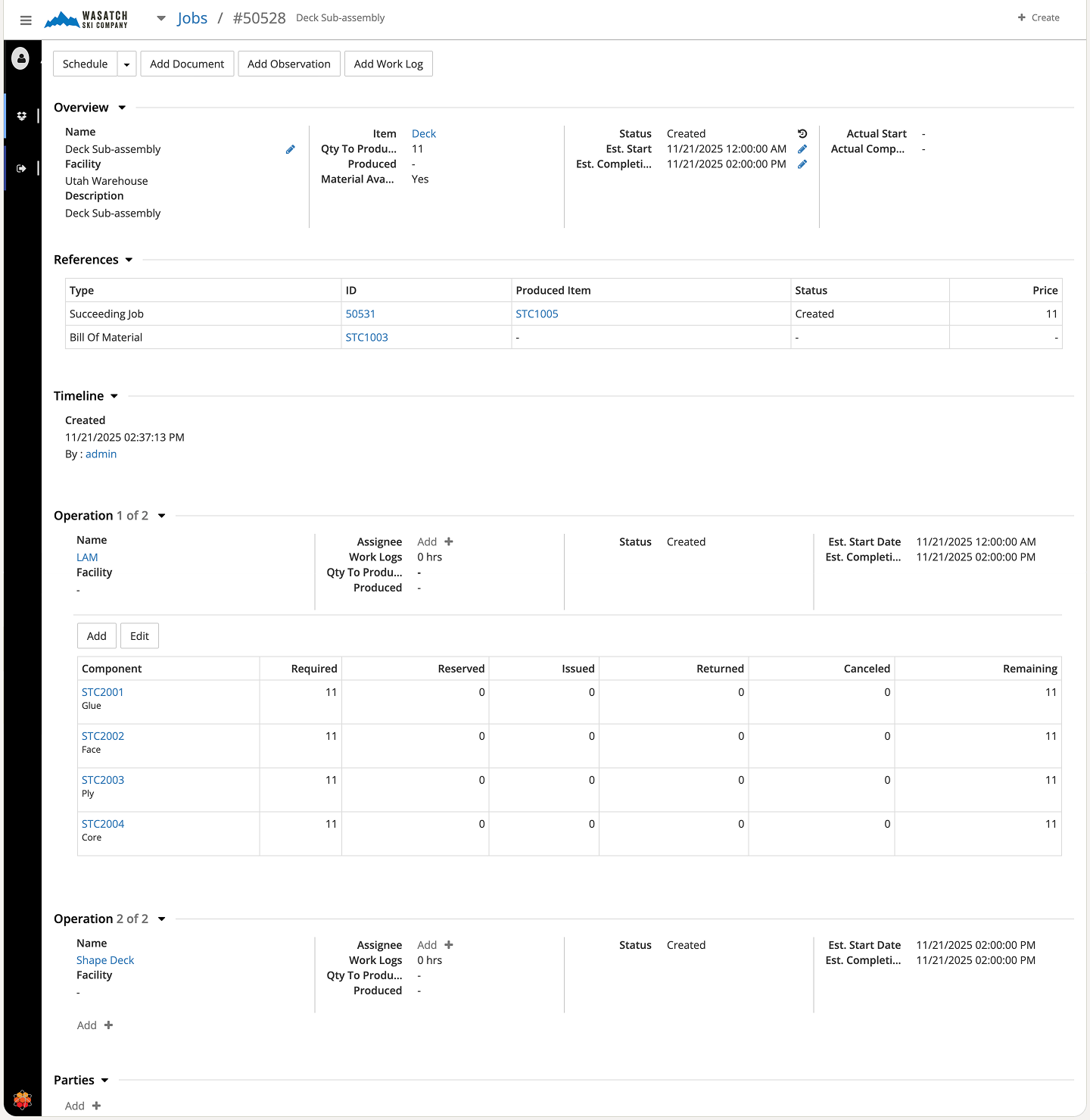The height and width of the screenshot is (1120, 1090).
Task: Edit Est. Start date pencil icon
Action: pos(802,149)
